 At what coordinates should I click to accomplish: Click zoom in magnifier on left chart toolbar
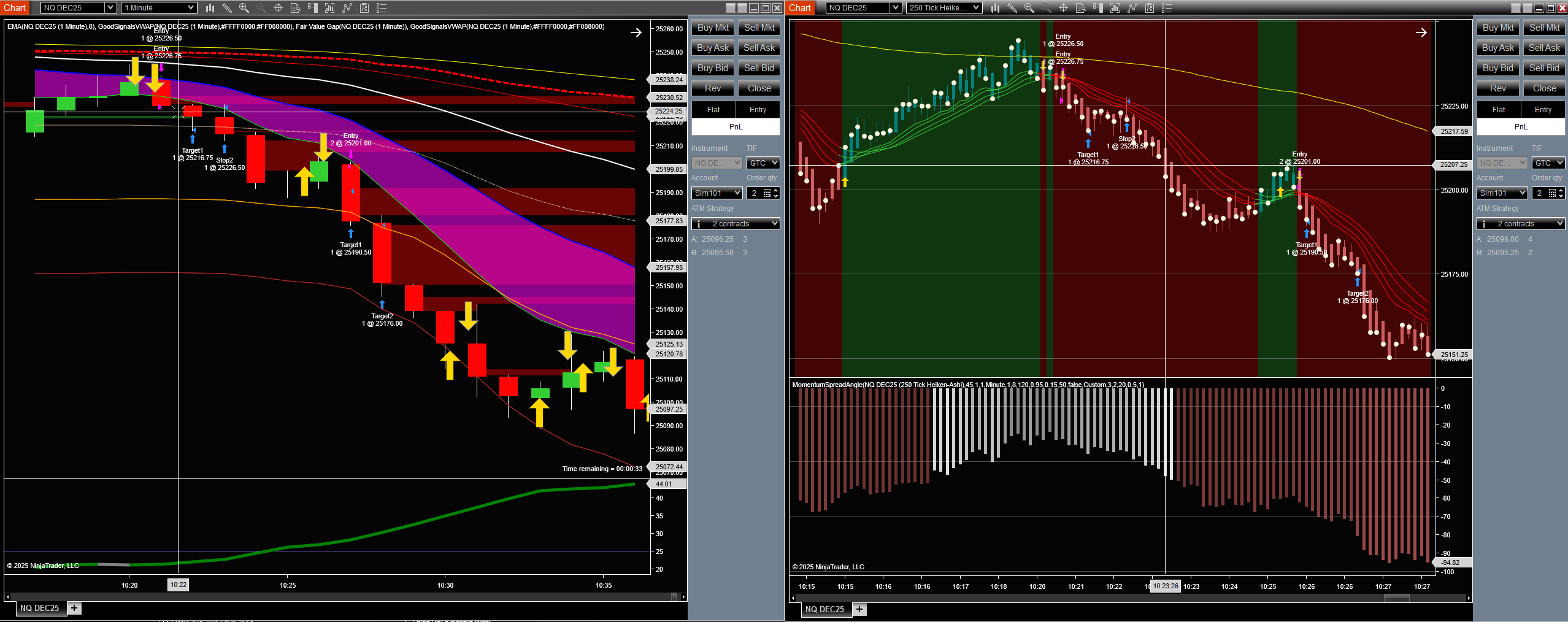[x=244, y=8]
